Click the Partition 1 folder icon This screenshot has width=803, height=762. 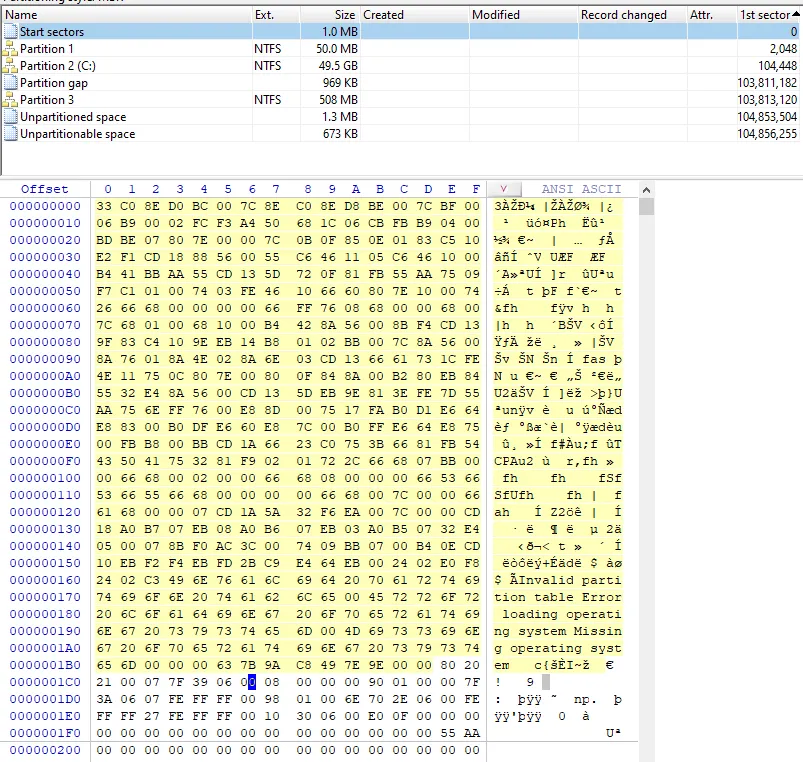click(11, 49)
